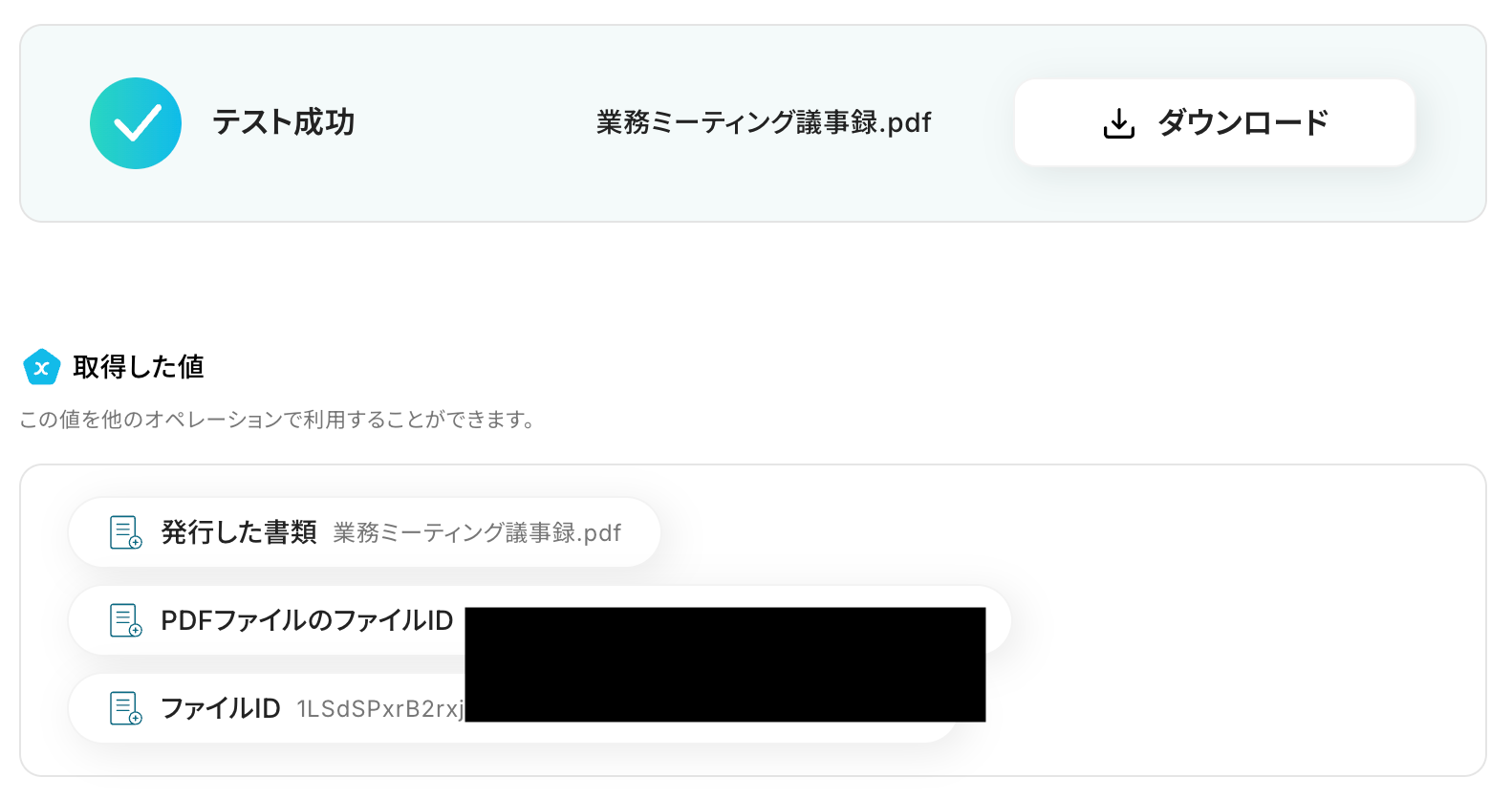Click the テスト成功 status label
This screenshot has height=799, width=1512.
[283, 122]
